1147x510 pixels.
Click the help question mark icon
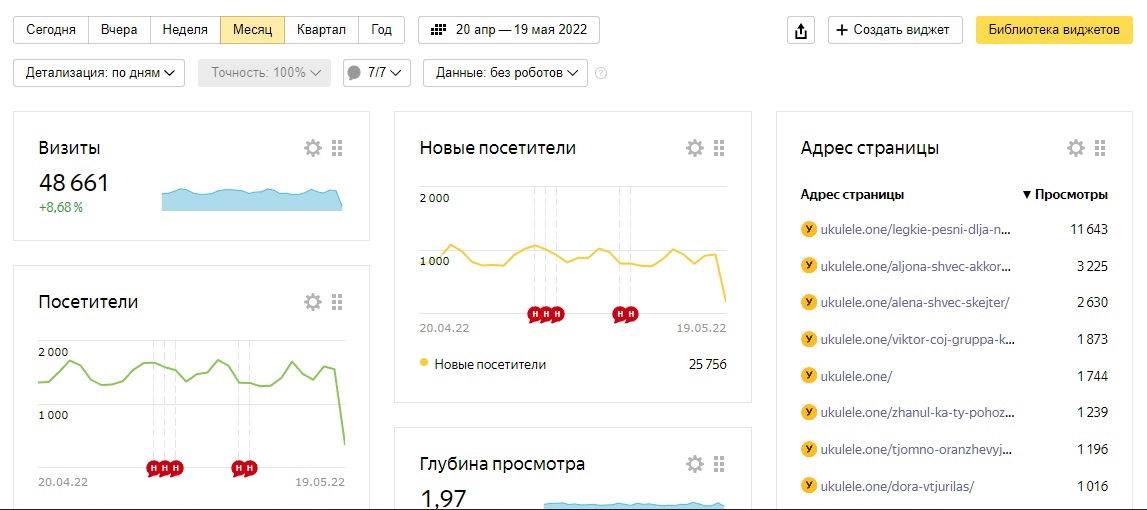pyautogui.click(x=601, y=73)
